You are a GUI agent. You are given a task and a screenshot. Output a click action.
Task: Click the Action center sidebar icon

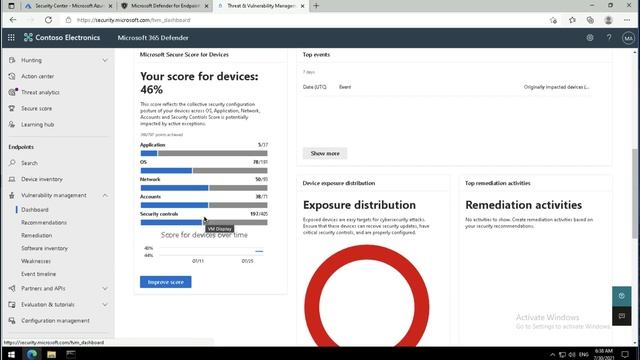click(x=12, y=76)
